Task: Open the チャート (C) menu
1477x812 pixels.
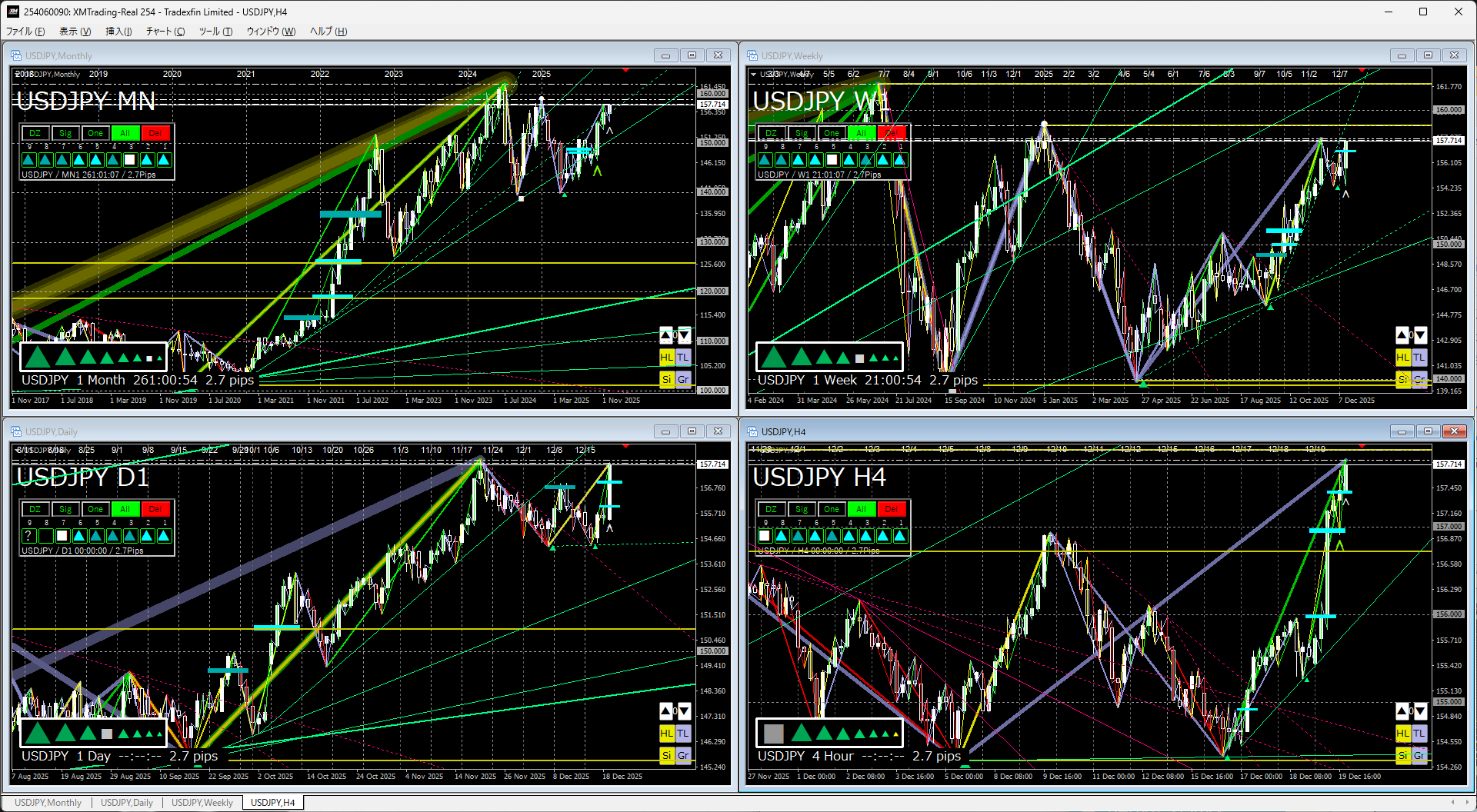Action: (165, 32)
